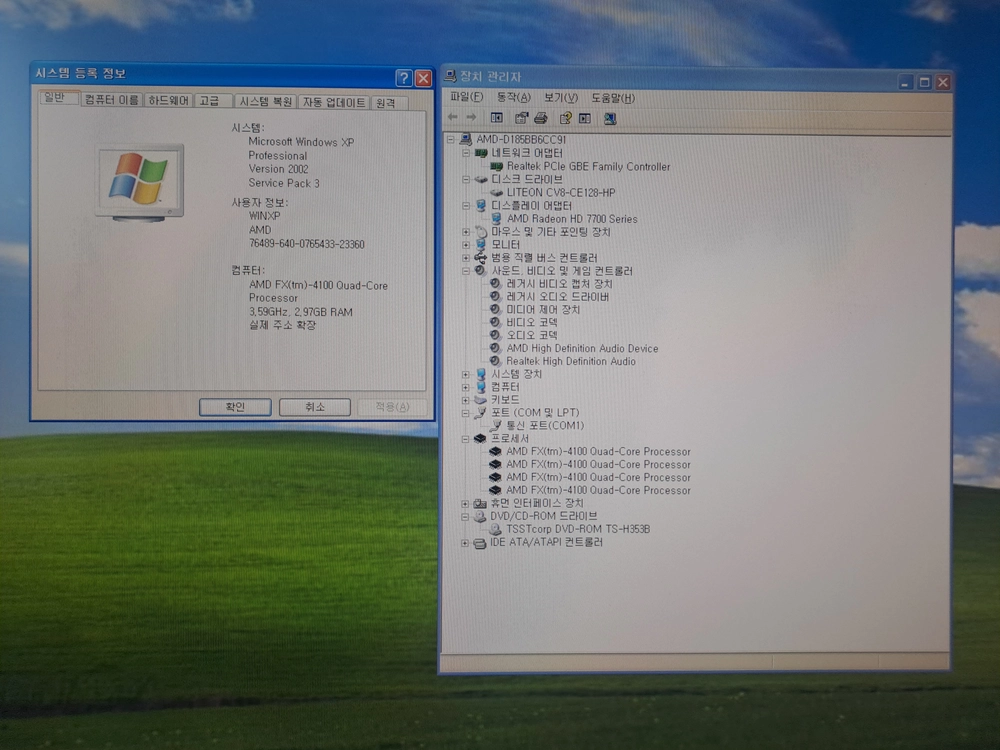Open the 보기(V) menu
The width and height of the screenshot is (1000, 750).
click(561, 98)
